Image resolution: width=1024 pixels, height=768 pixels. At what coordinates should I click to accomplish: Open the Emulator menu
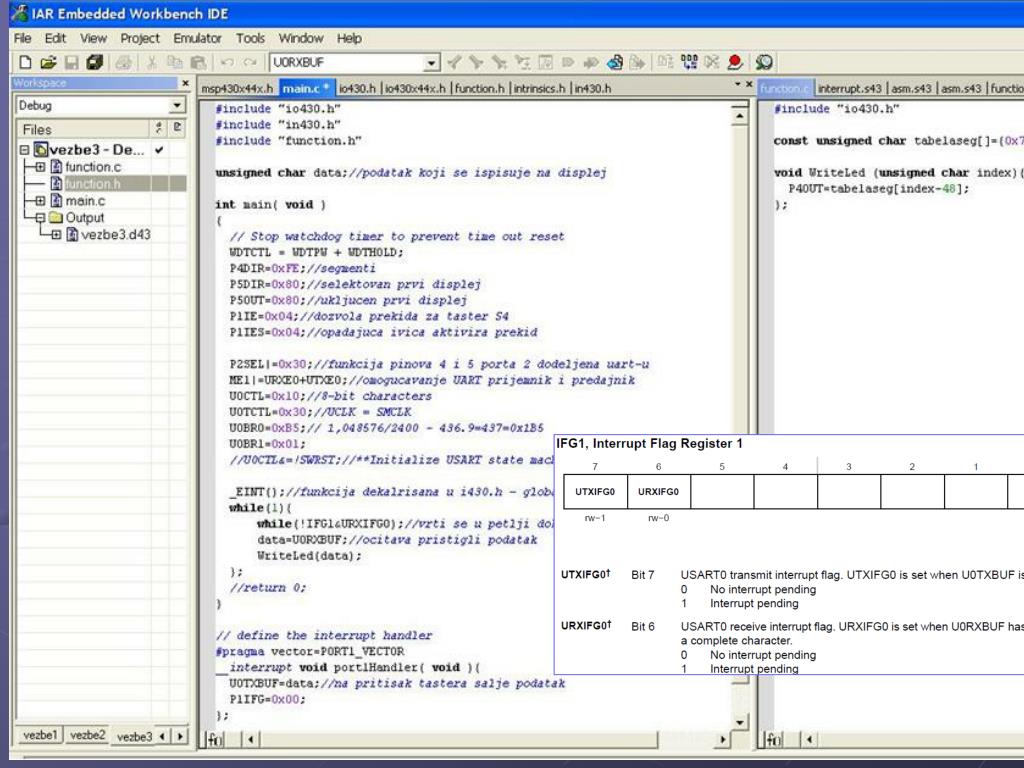pyautogui.click(x=197, y=39)
